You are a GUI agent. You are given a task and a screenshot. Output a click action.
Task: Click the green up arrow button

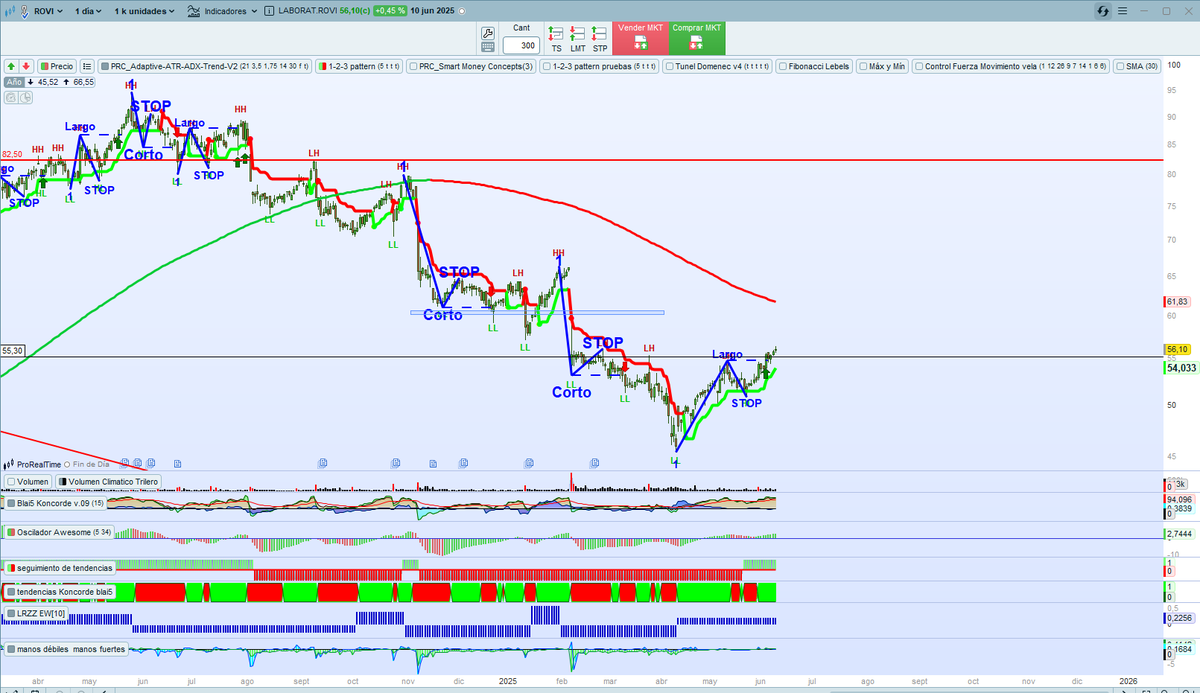[11, 67]
